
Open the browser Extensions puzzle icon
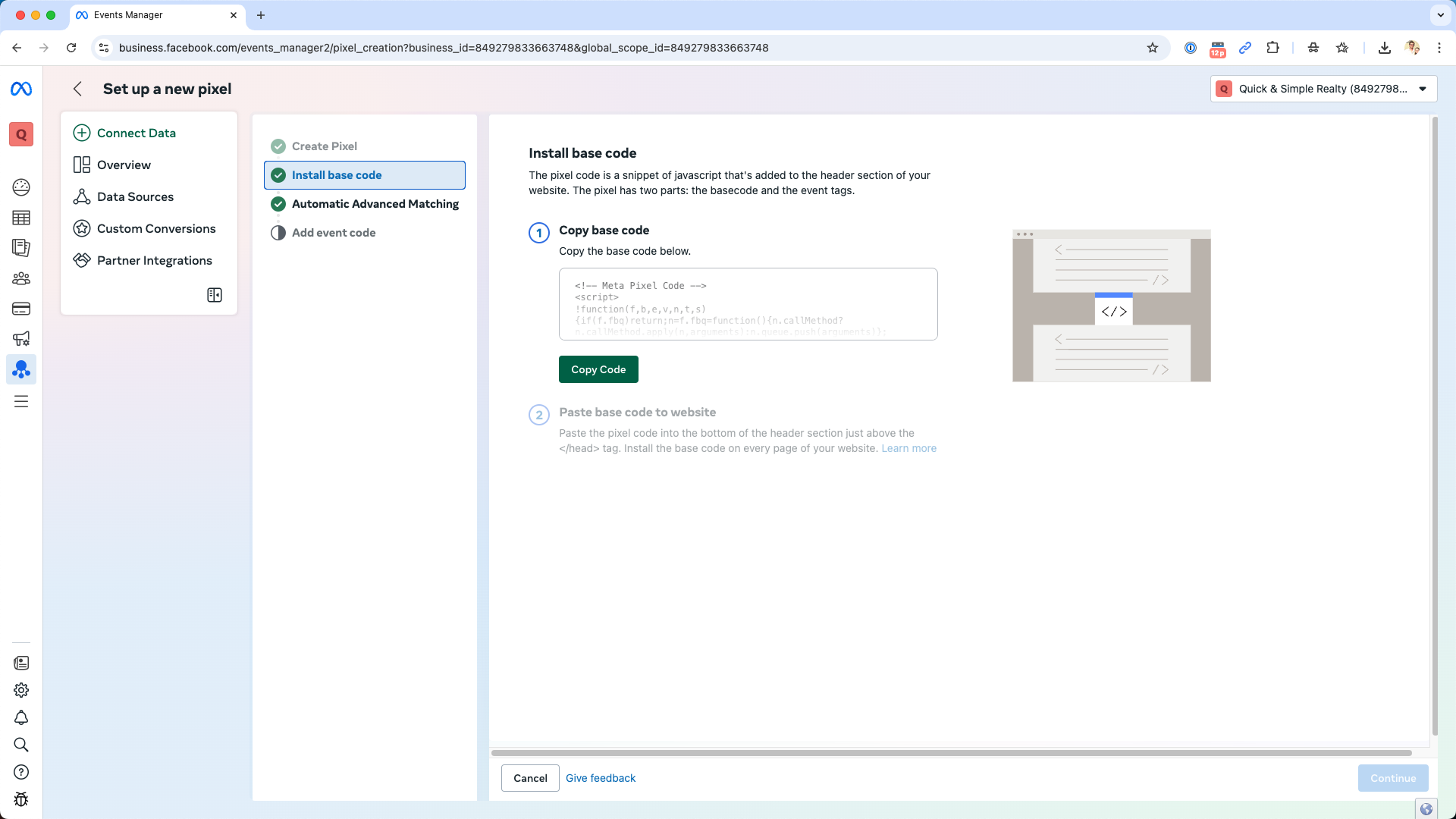[1273, 48]
